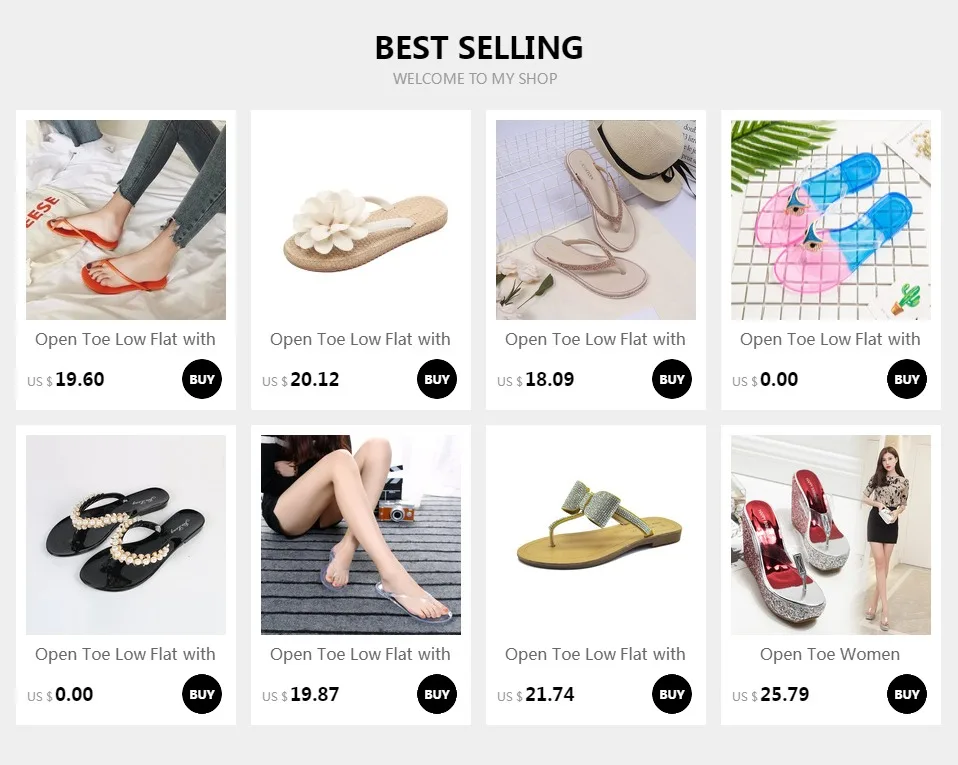Click BUY button for the $19.60 orange flip-flops
Viewport: 958px width, 765px height.
pyautogui.click(x=202, y=379)
